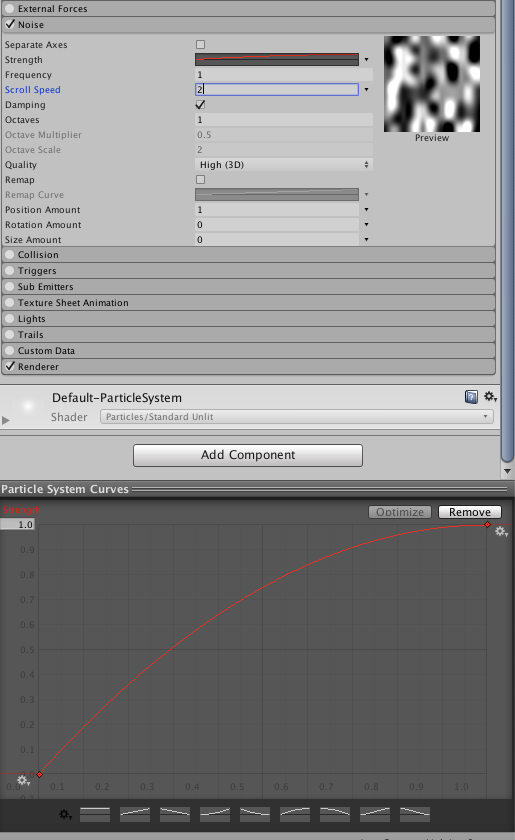
Task: Select the second curve preset thumbnail
Action: click(x=135, y=814)
